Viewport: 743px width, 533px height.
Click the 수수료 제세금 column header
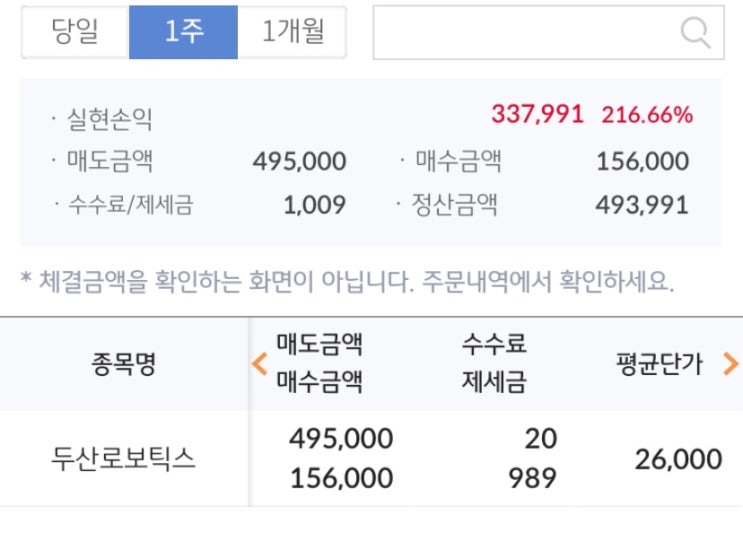(x=493, y=363)
